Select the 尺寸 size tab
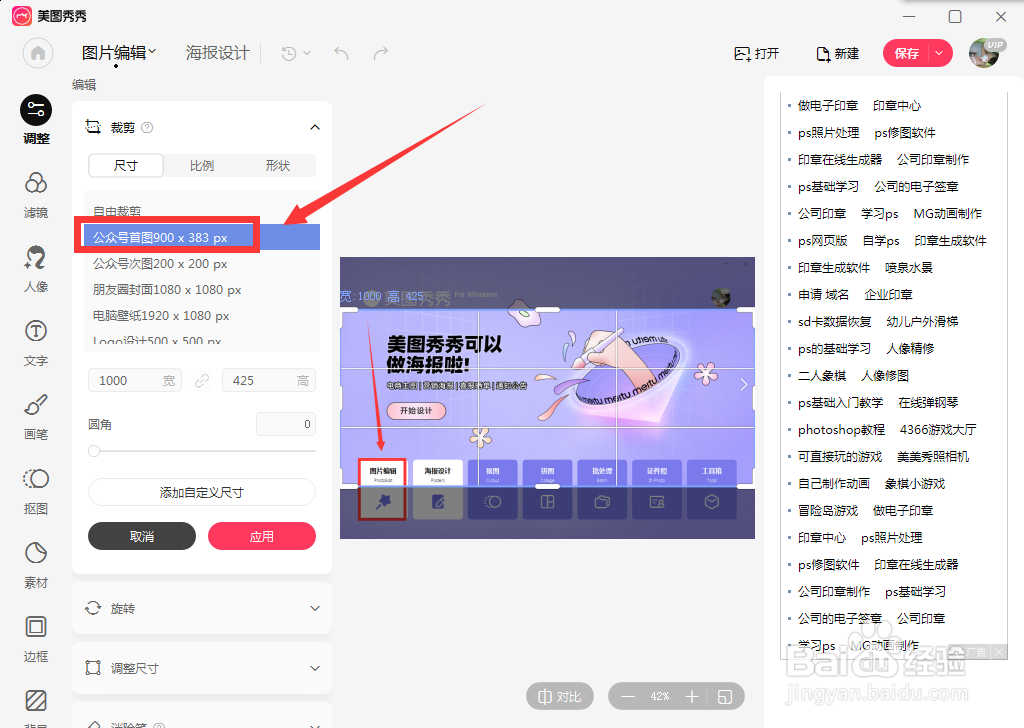Viewport: 1024px width, 728px height. click(125, 166)
